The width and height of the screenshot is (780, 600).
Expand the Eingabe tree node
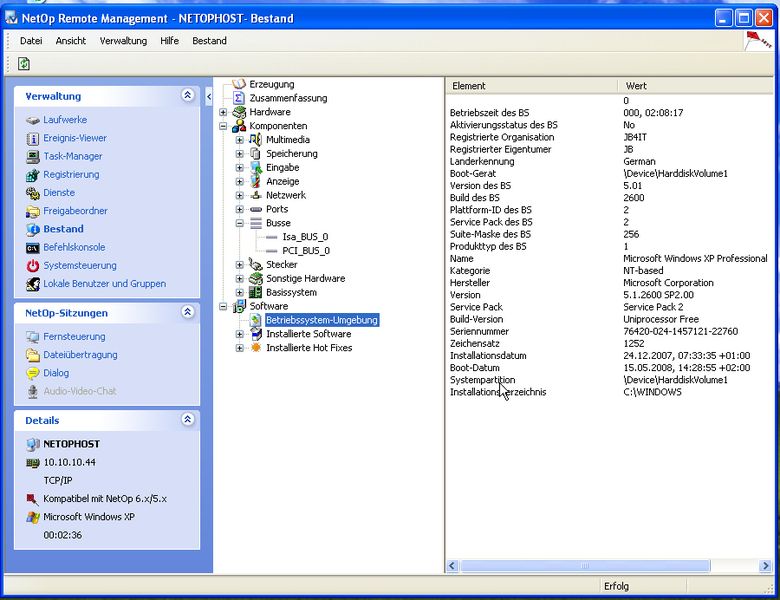pos(239,168)
